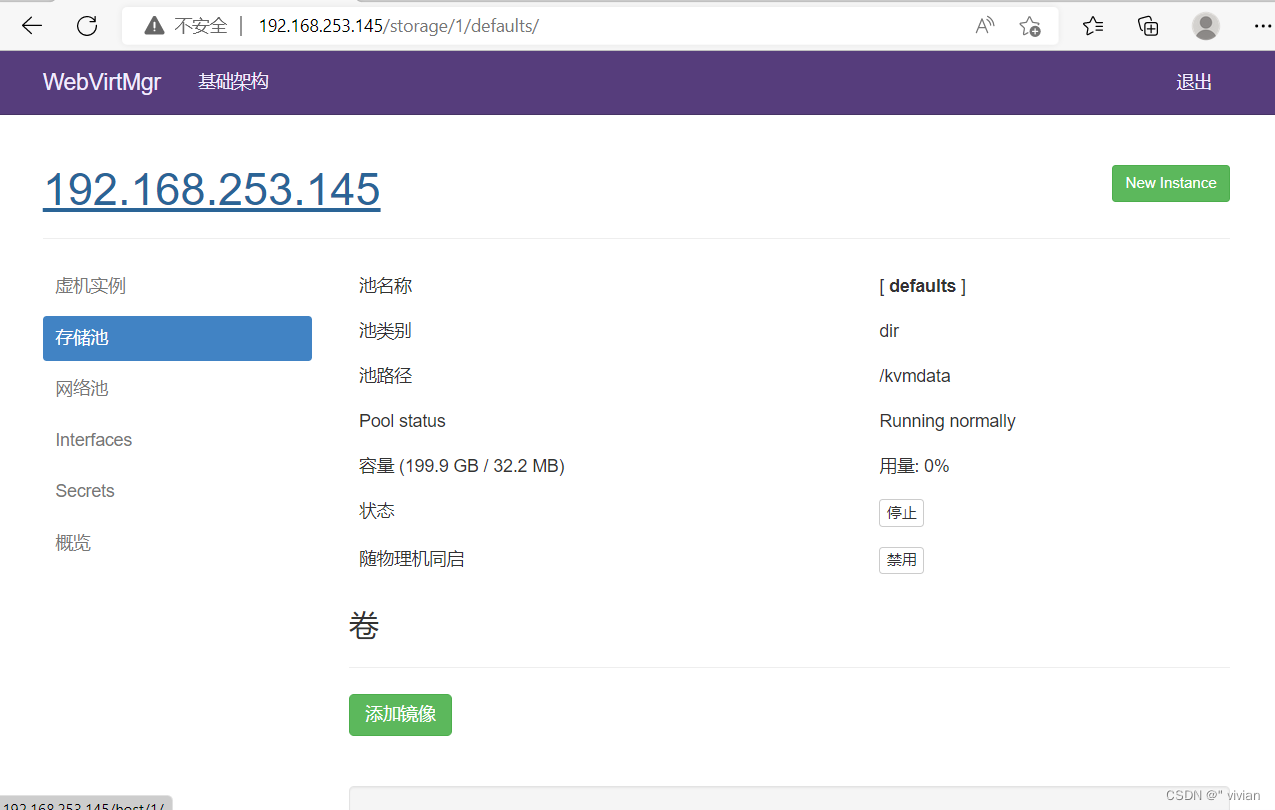Select the 池名称 label
Image resolution: width=1275 pixels, height=810 pixels.
[x=385, y=286]
